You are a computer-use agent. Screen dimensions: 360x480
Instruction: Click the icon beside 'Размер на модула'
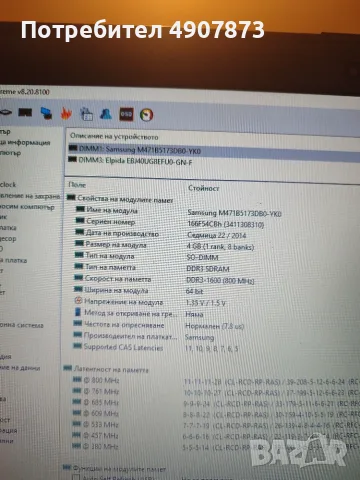pyautogui.click(x=79, y=243)
